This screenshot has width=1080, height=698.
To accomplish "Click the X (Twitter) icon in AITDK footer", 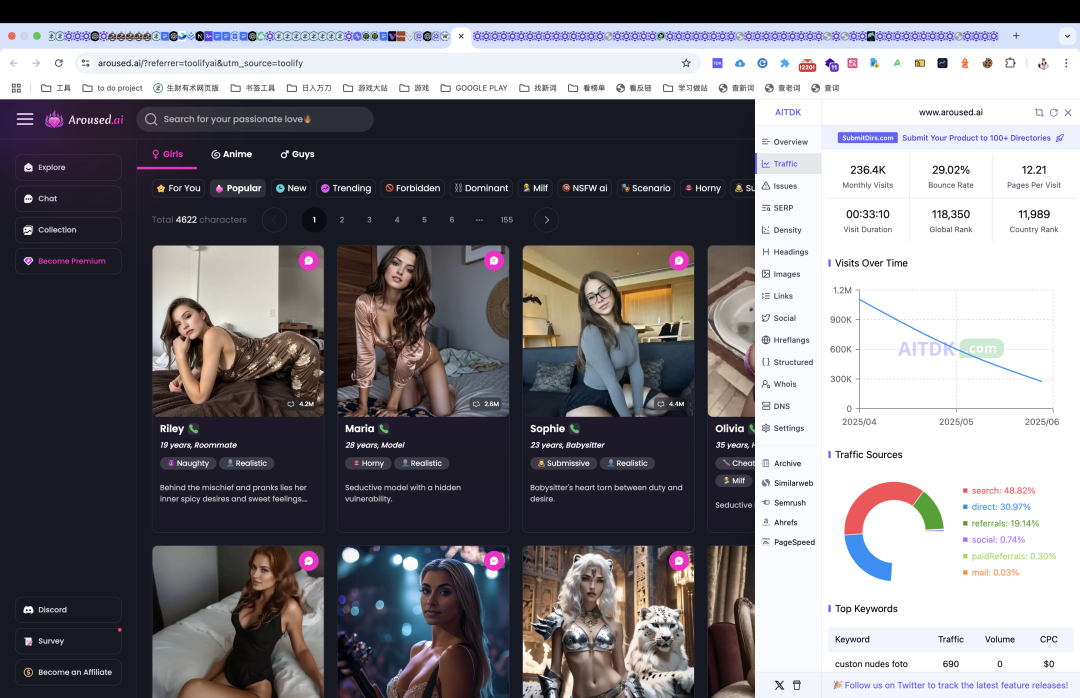I will point(779,686).
